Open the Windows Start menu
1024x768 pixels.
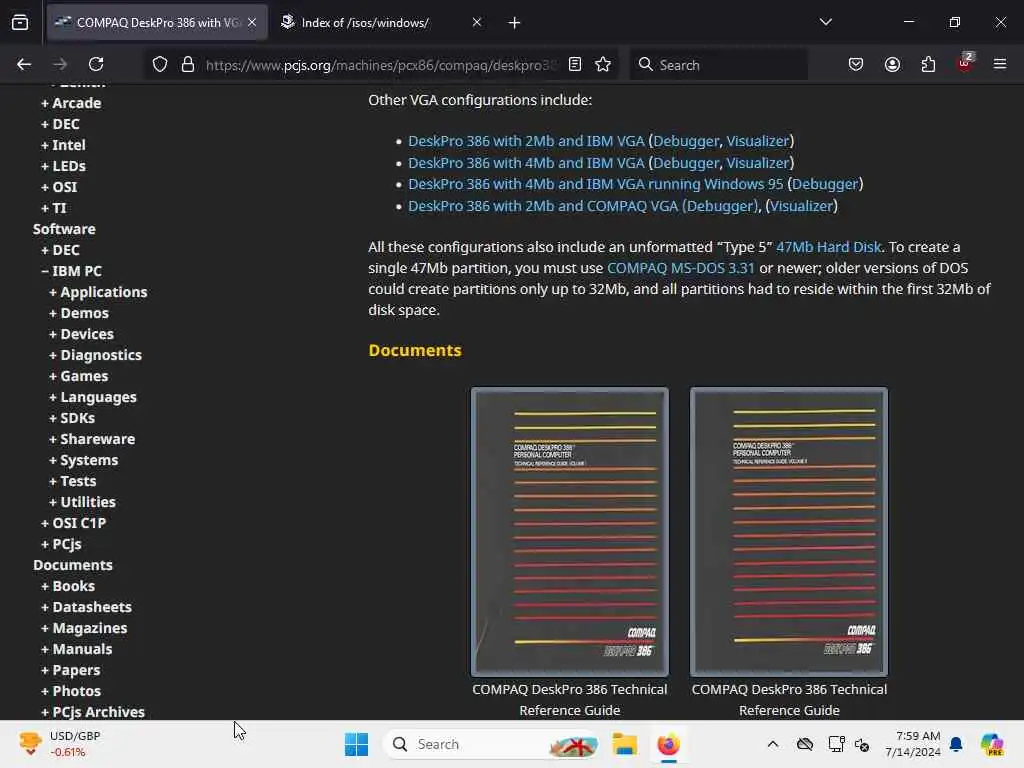pos(357,744)
